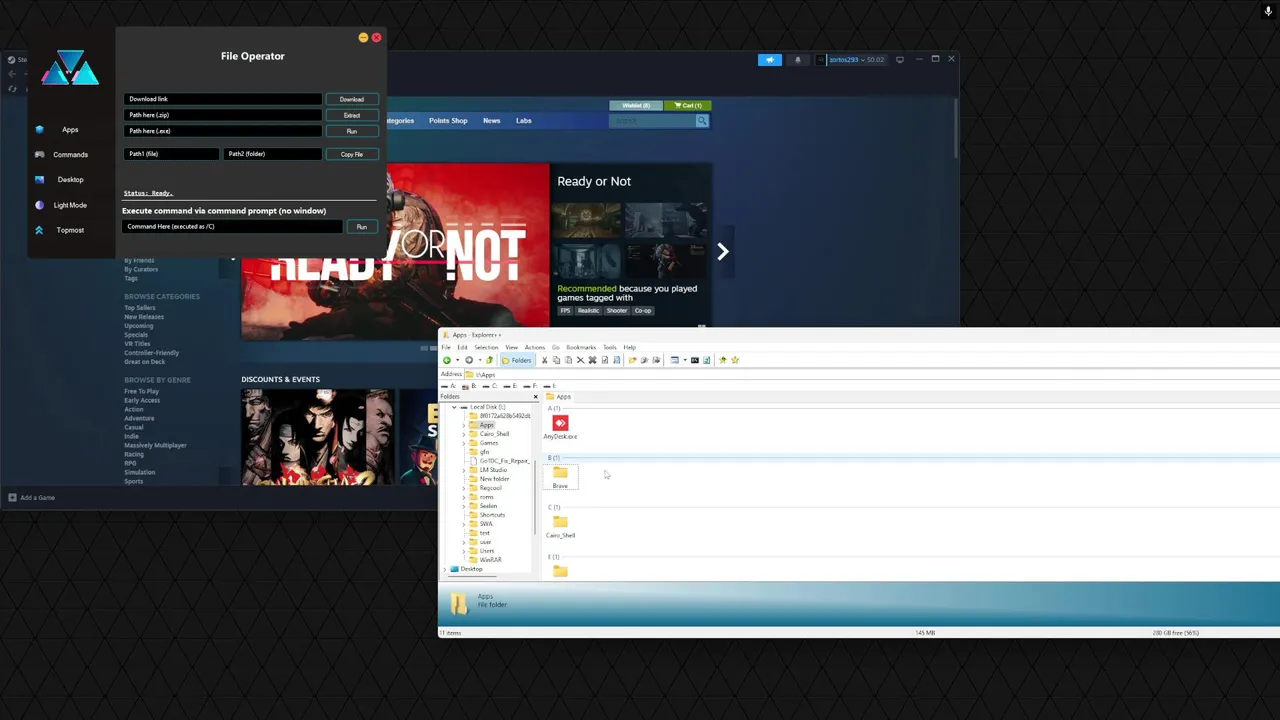1280x720 pixels.
Task: Open Apps section in File Operator sidebar
Action: (69, 129)
